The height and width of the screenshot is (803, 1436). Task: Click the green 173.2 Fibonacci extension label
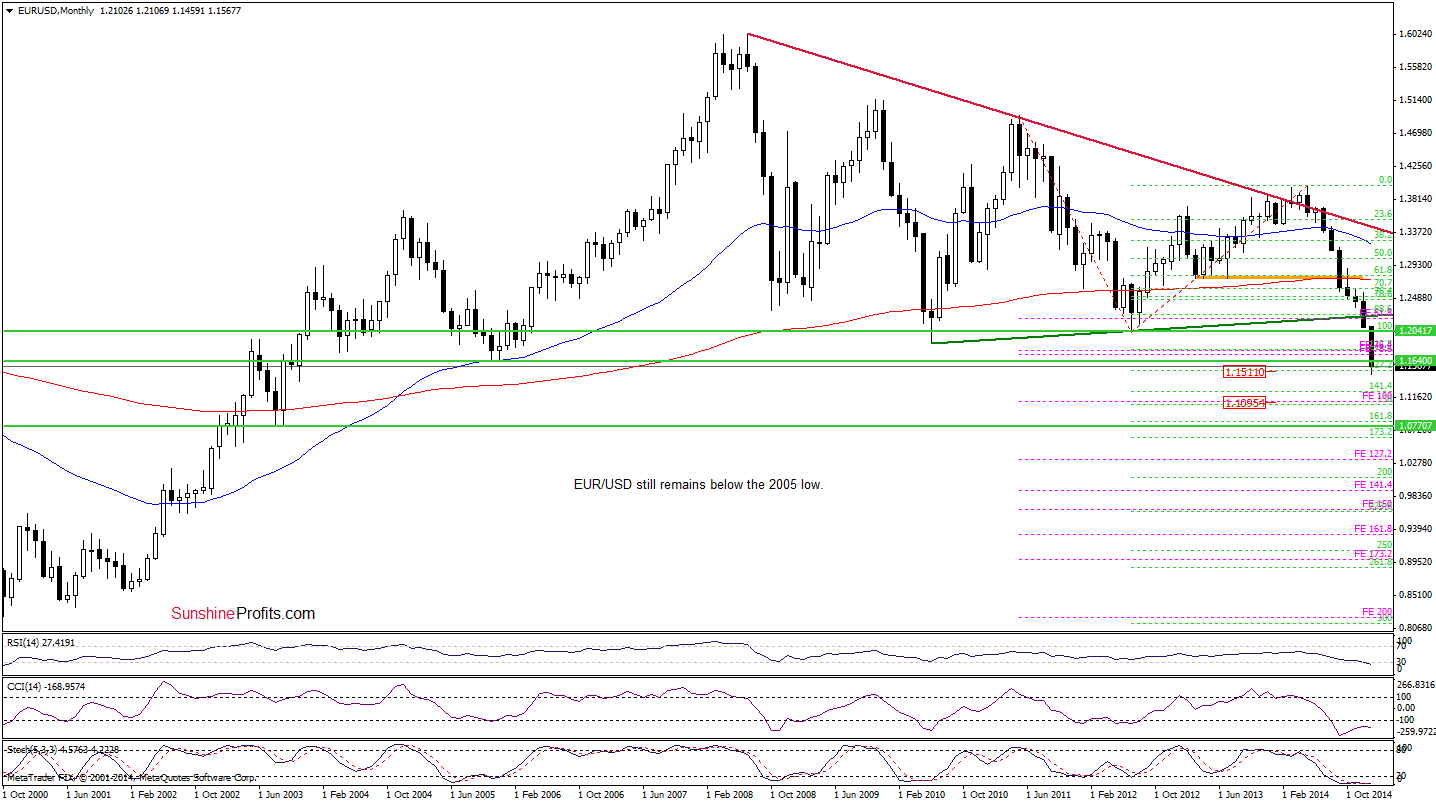point(1381,431)
